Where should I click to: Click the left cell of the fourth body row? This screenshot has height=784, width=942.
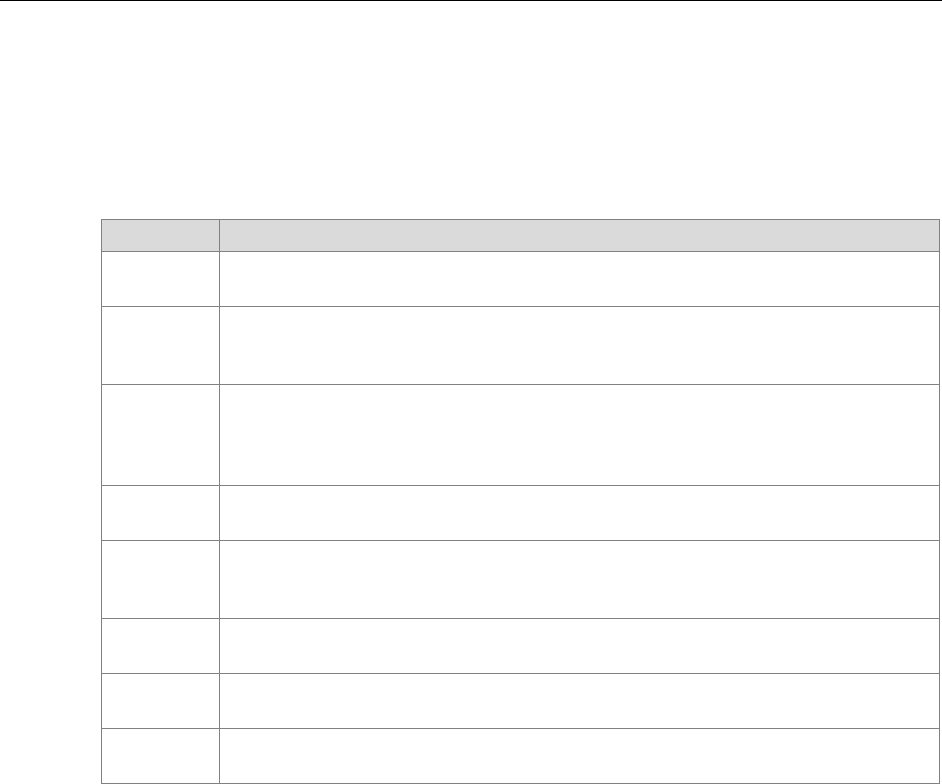(160, 512)
